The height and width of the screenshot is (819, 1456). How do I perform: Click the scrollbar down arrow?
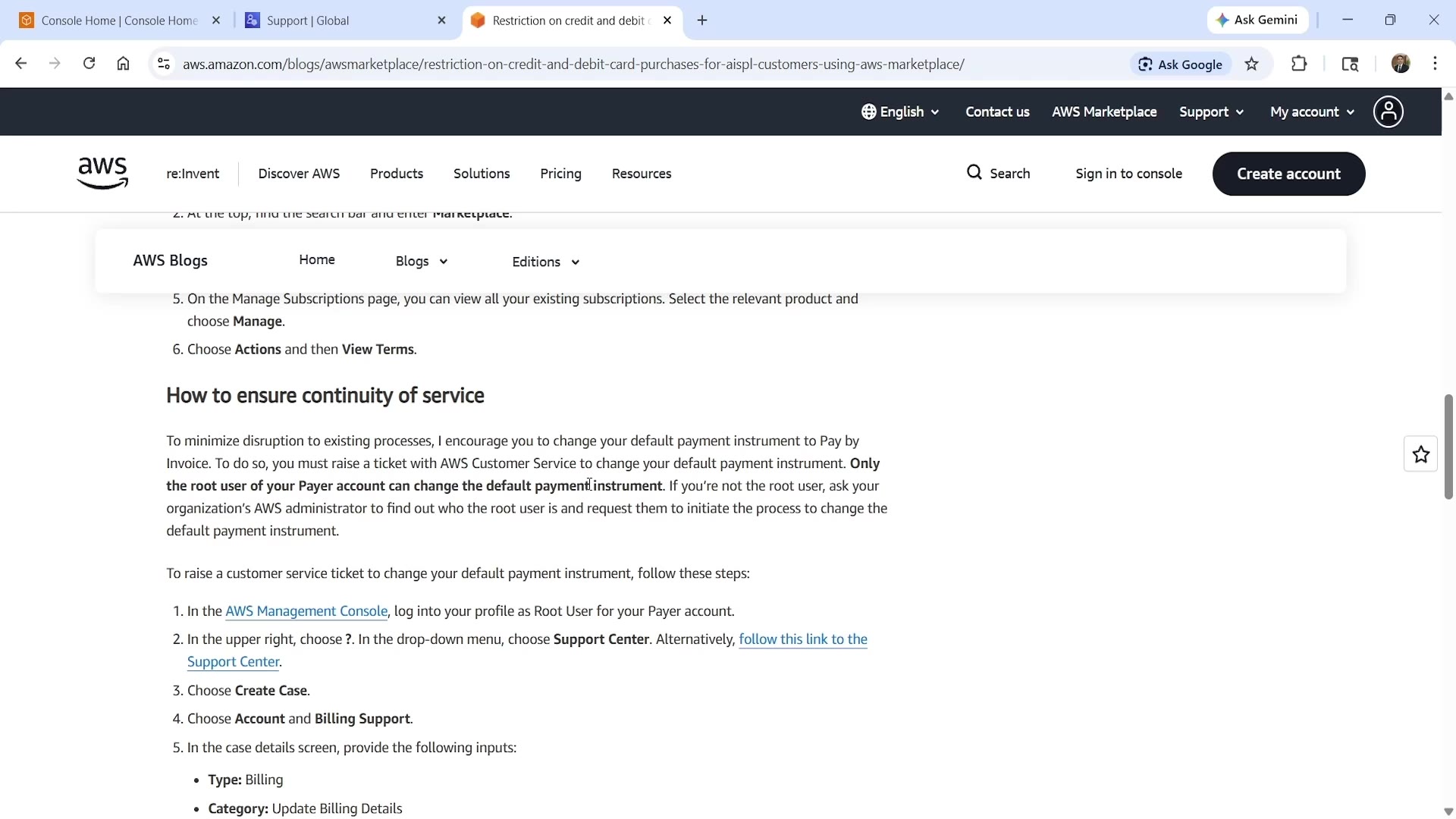coord(1448,811)
